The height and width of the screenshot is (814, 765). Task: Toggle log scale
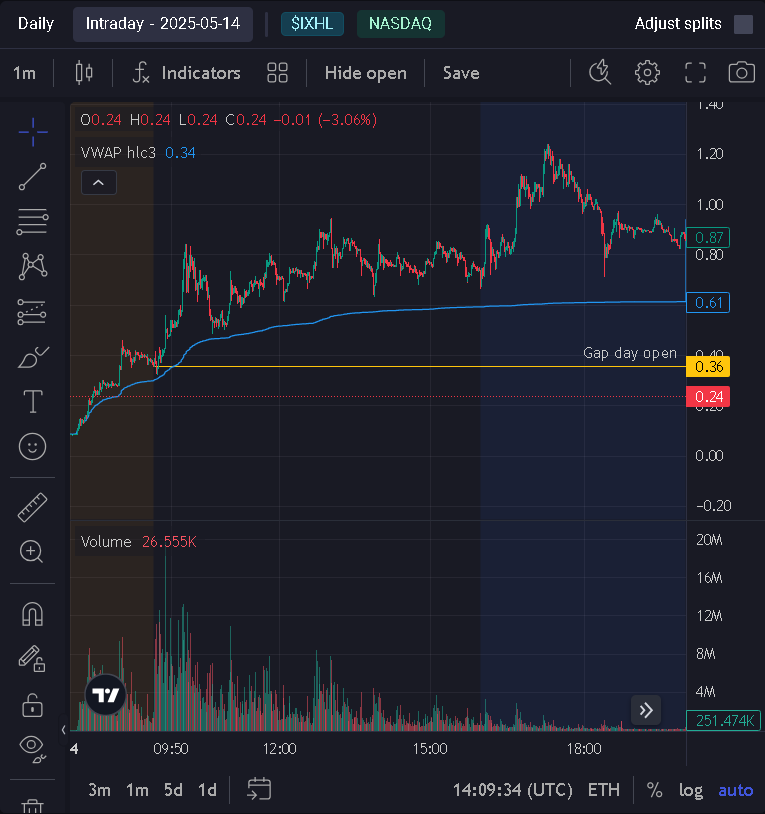[691, 790]
